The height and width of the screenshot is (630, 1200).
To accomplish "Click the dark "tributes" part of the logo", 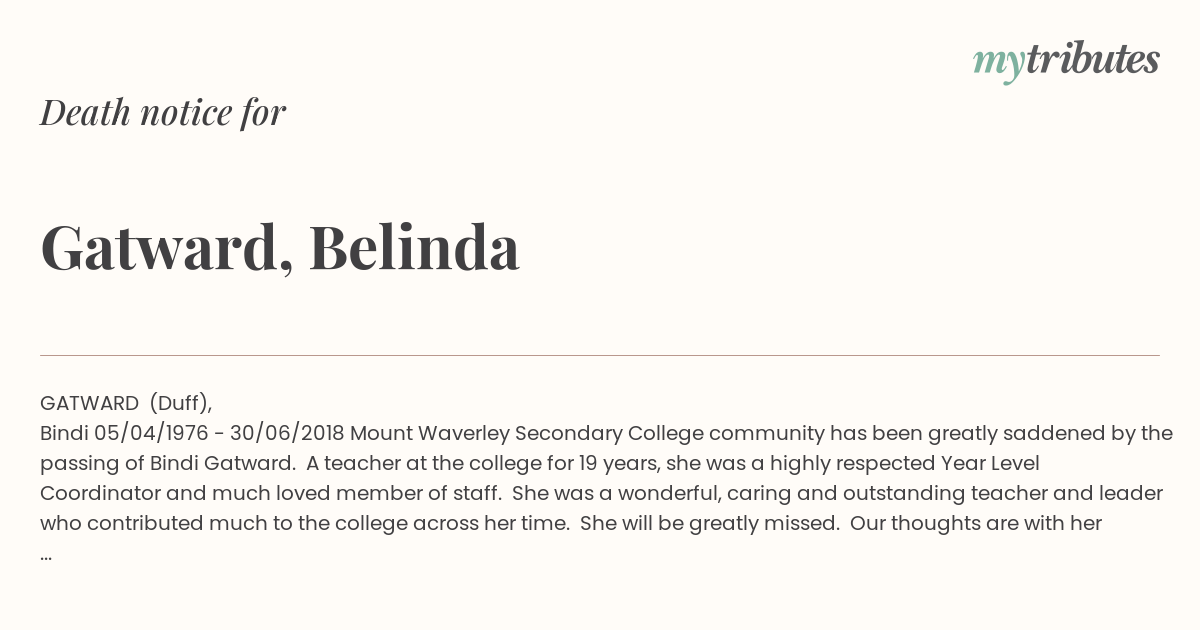I will click(x=1092, y=59).
